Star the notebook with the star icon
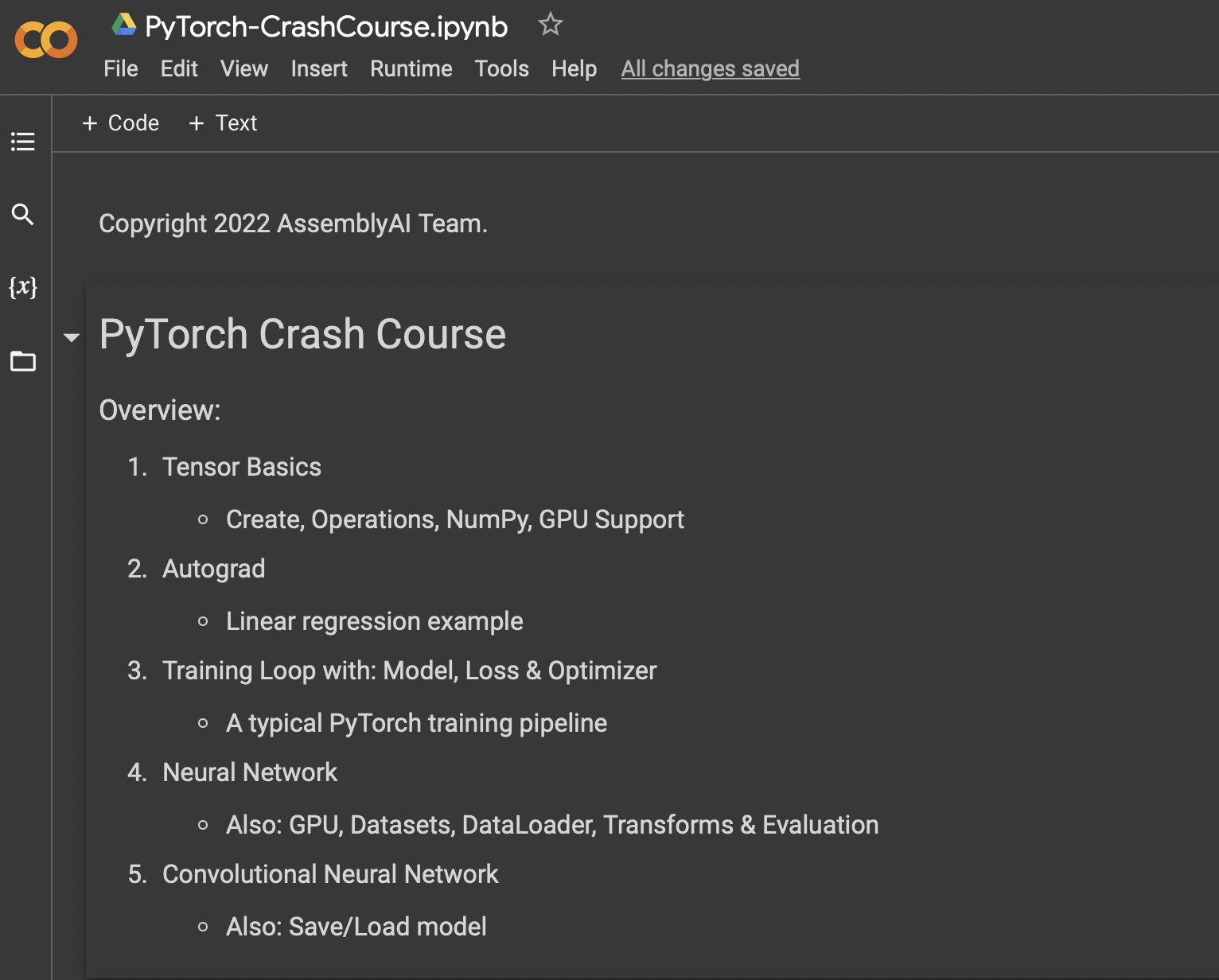 coord(550,25)
